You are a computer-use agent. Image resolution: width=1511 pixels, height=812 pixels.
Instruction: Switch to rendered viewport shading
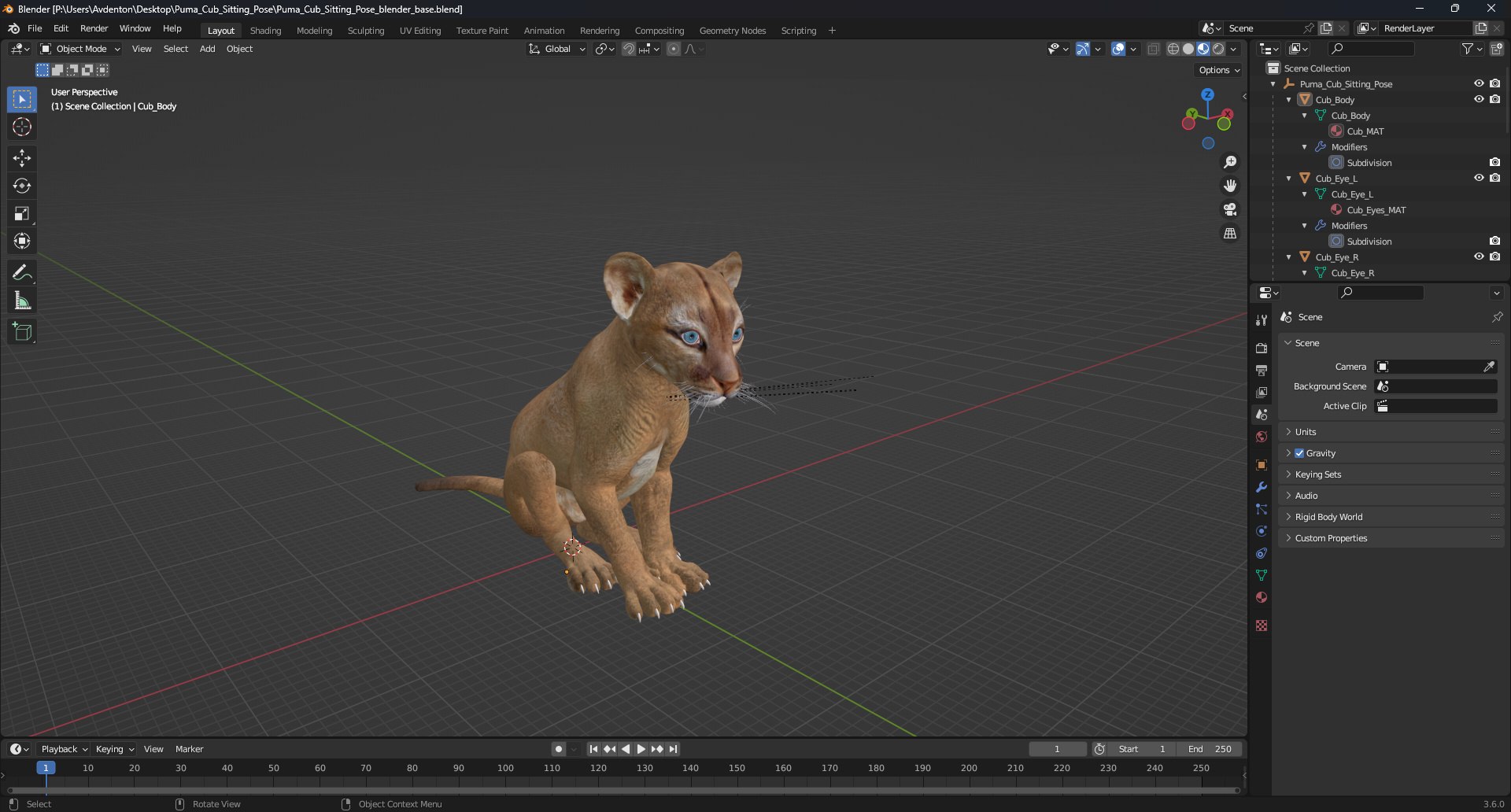click(x=1218, y=49)
